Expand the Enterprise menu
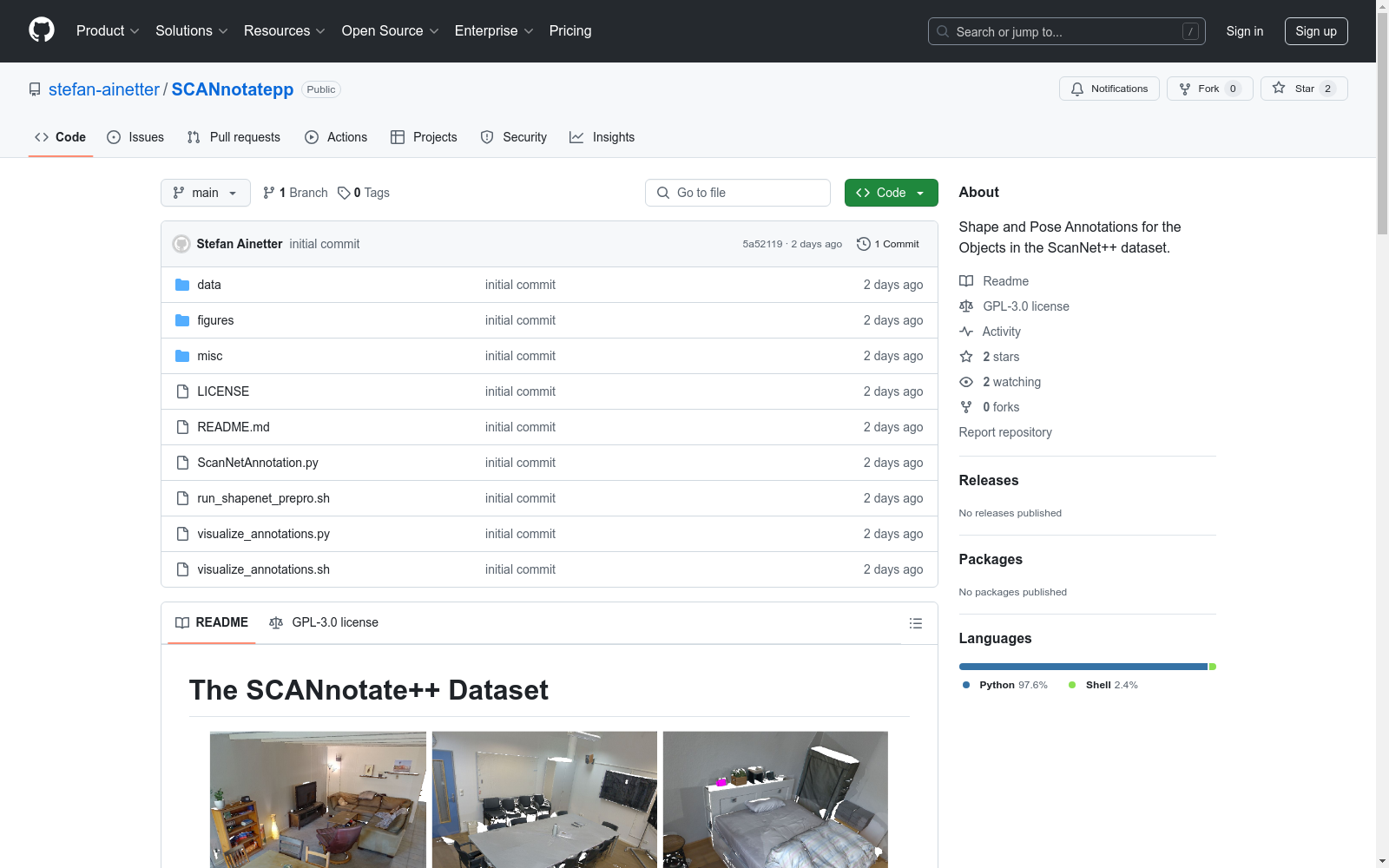Screen dimensions: 1389x868 [x=494, y=30]
